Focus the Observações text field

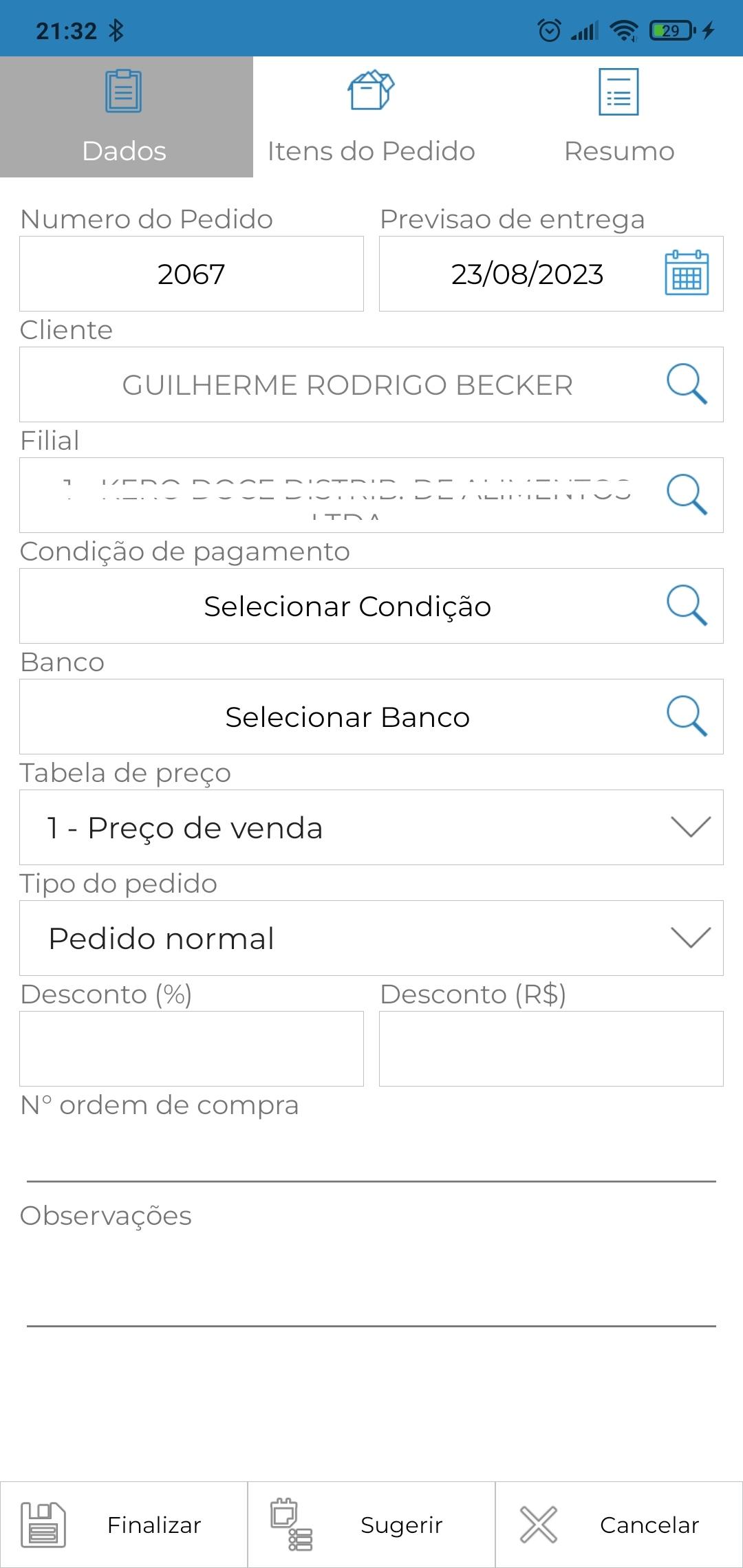[x=371, y=1283]
